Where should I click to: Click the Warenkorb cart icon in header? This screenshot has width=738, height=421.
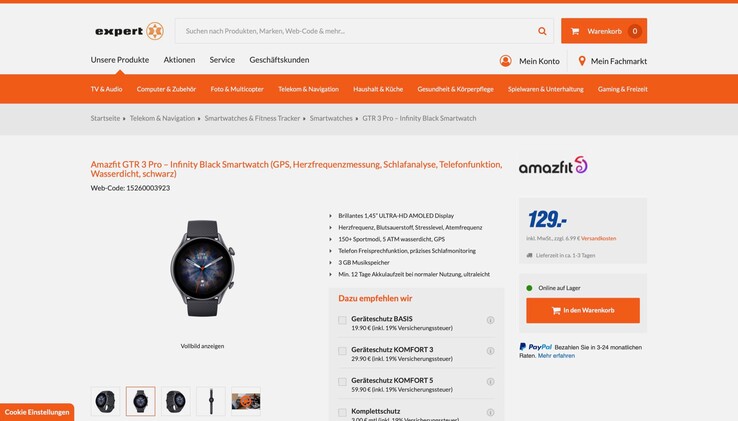(575, 31)
